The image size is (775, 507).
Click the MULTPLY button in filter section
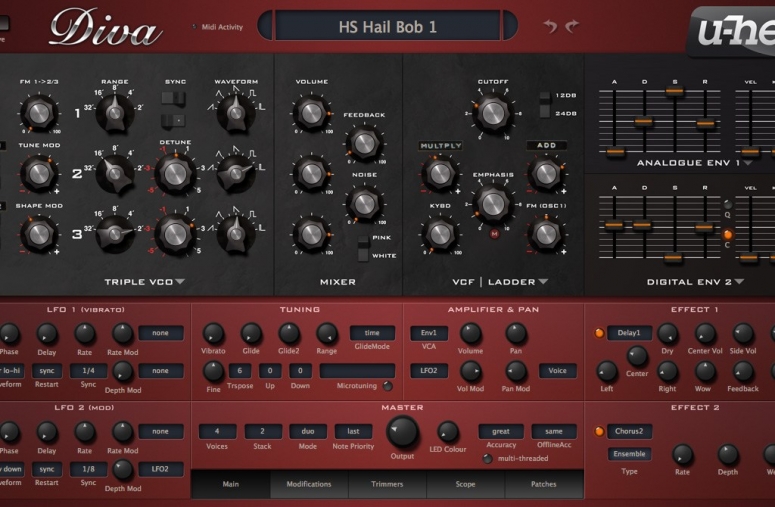pyautogui.click(x=440, y=146)
